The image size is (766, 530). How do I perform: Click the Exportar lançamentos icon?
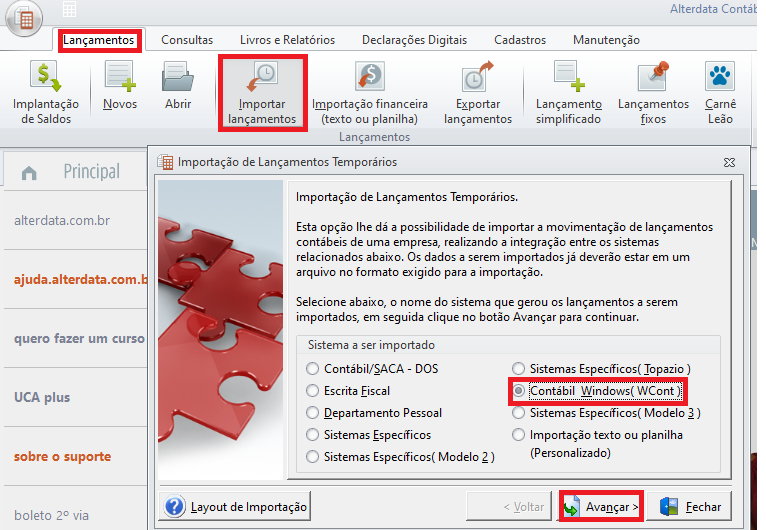[478, 93]
